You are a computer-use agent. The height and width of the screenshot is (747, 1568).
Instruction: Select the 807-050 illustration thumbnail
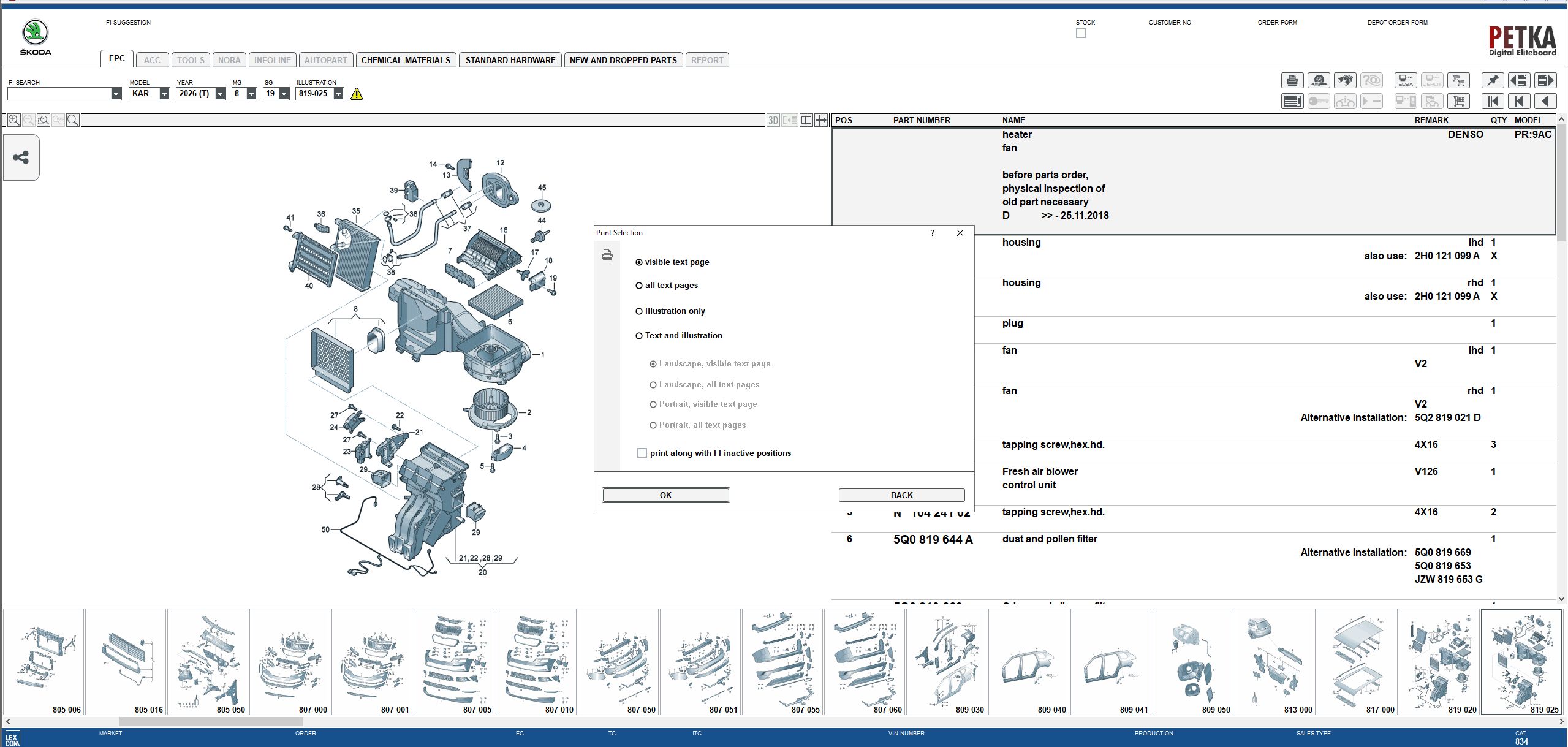coord(618,662)
